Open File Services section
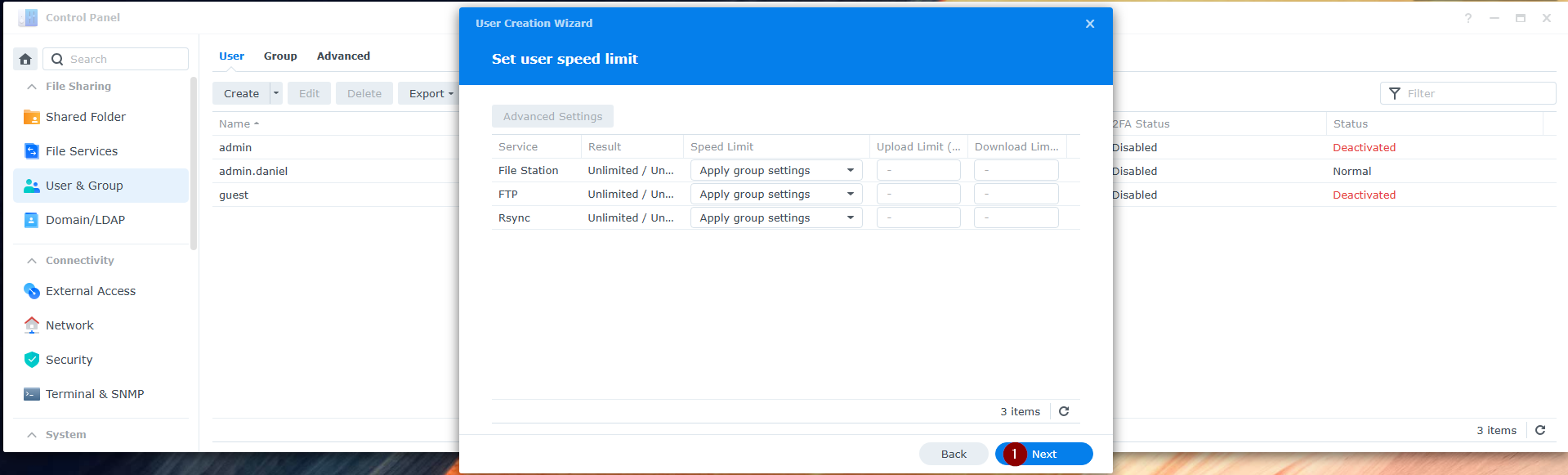Screen dimensions: 1568x475 [x=82, y=151]
